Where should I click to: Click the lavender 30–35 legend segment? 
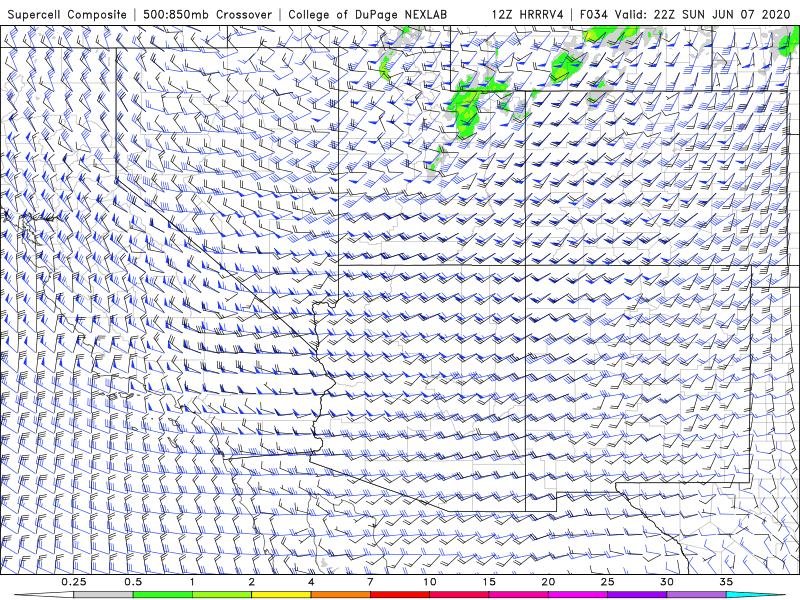(696, 595)
